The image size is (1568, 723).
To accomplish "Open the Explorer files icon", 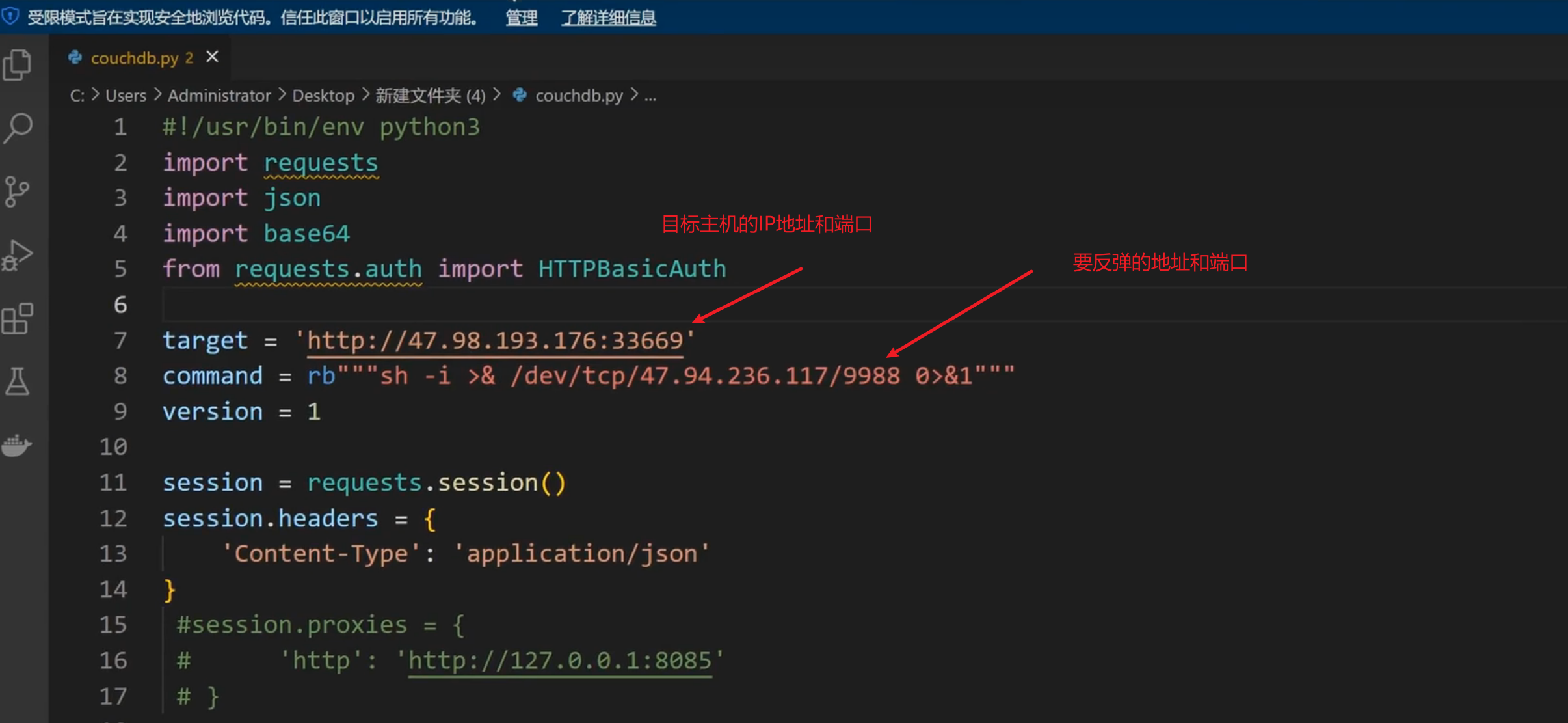I will coord(18,65).
